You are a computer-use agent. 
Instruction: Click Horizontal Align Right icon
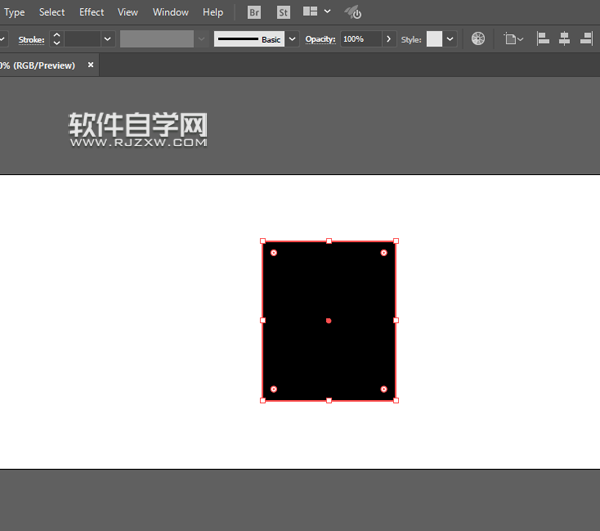click(587, 39)
